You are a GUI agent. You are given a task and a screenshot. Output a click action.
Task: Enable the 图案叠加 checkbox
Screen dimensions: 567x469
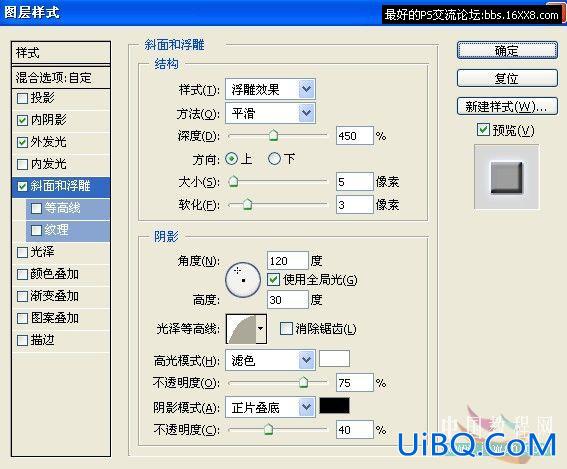(x=22, y=319)
